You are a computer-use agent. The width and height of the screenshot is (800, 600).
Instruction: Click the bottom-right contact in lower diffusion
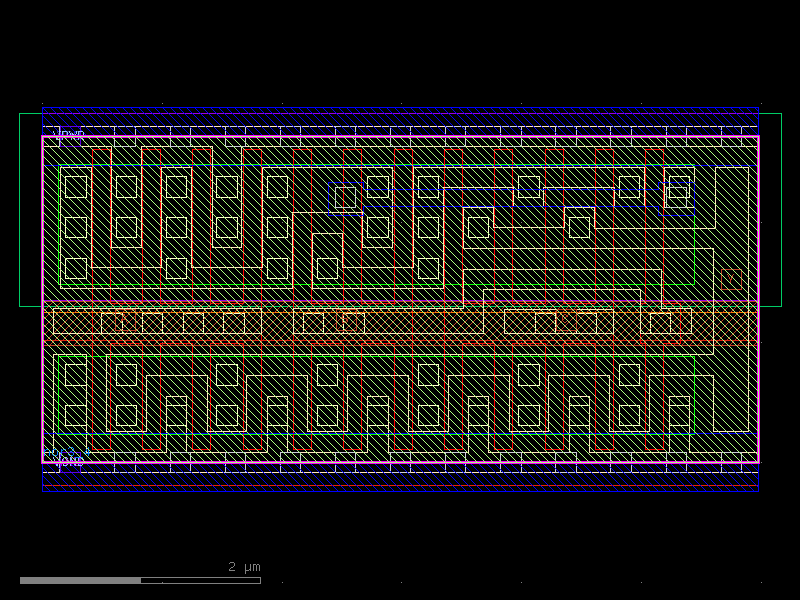(x=679, y=415)
